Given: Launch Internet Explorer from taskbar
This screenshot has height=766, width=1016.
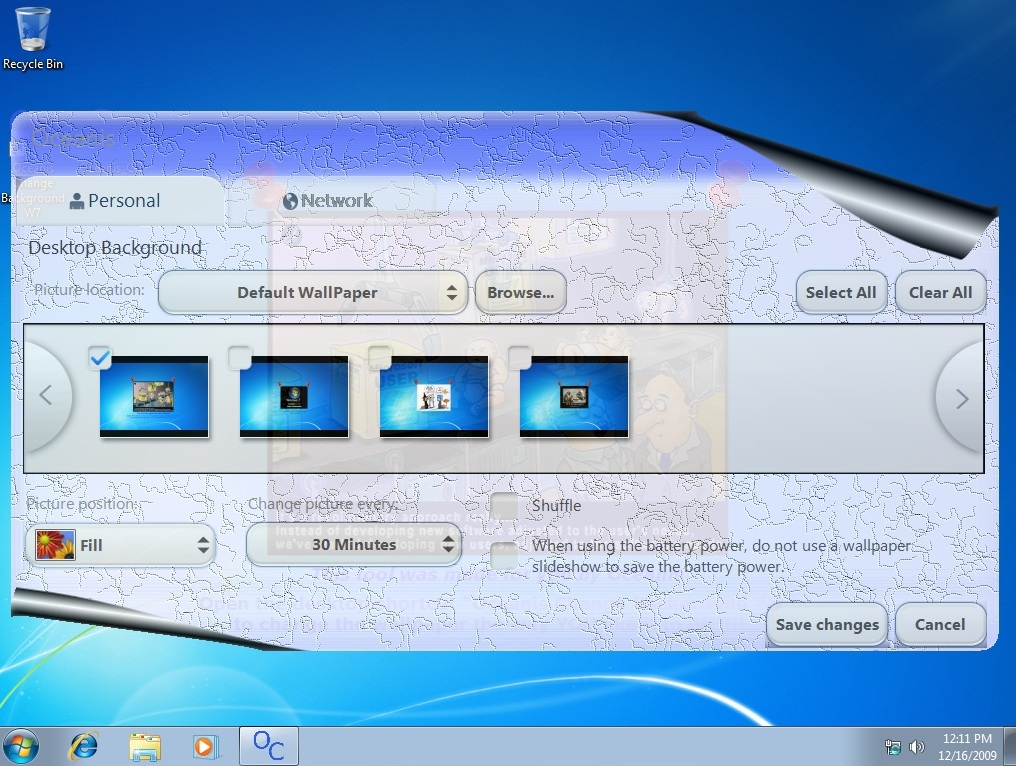Looking at the screenshot, I should [84, 747].
